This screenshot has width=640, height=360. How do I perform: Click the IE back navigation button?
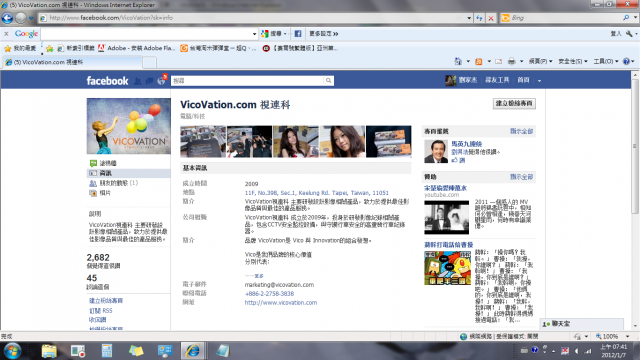8,18
